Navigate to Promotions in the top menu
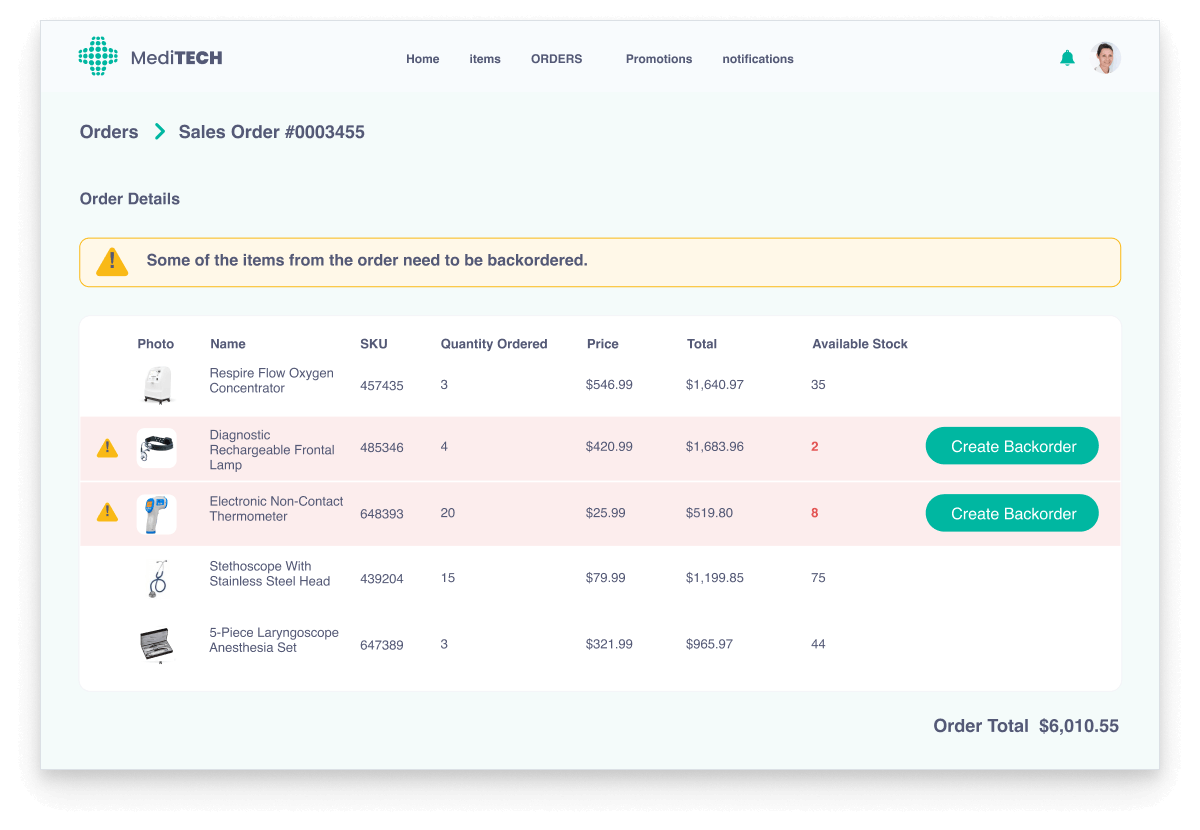The width and height of the screenshot is (1200, 830). point(659,59)
